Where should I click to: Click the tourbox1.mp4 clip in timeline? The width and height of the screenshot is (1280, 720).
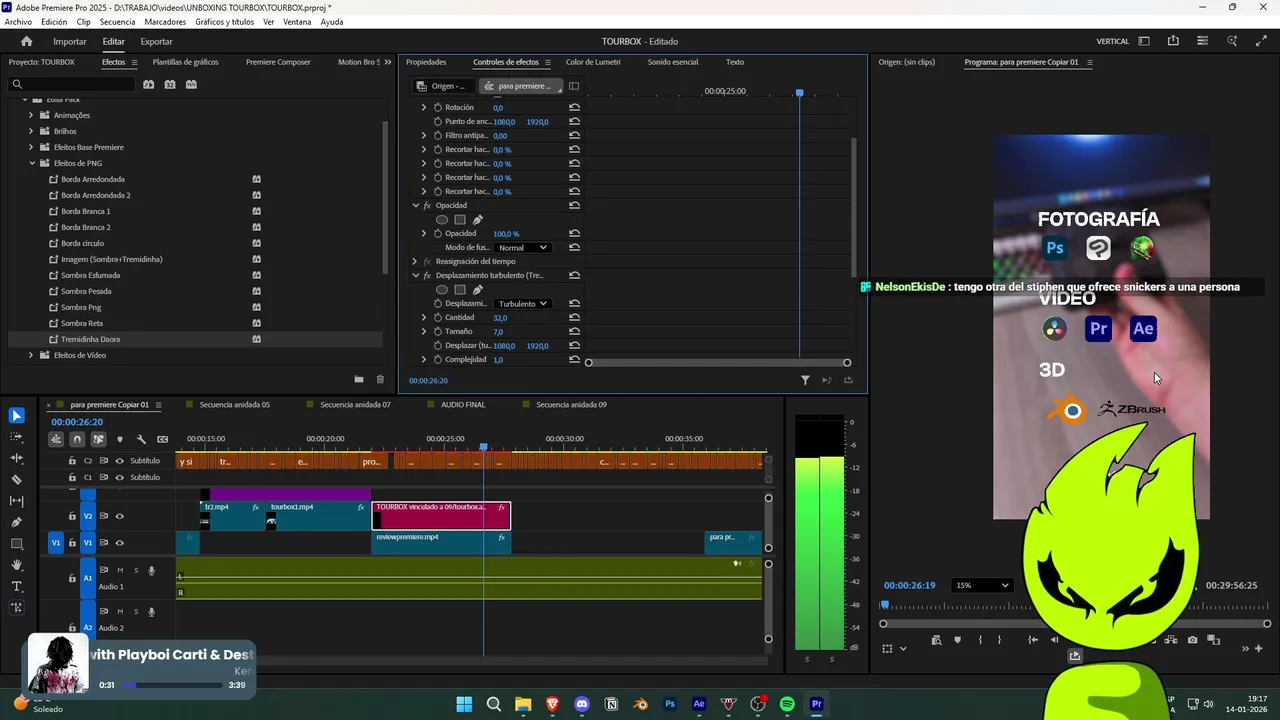[x=318, y=516]
